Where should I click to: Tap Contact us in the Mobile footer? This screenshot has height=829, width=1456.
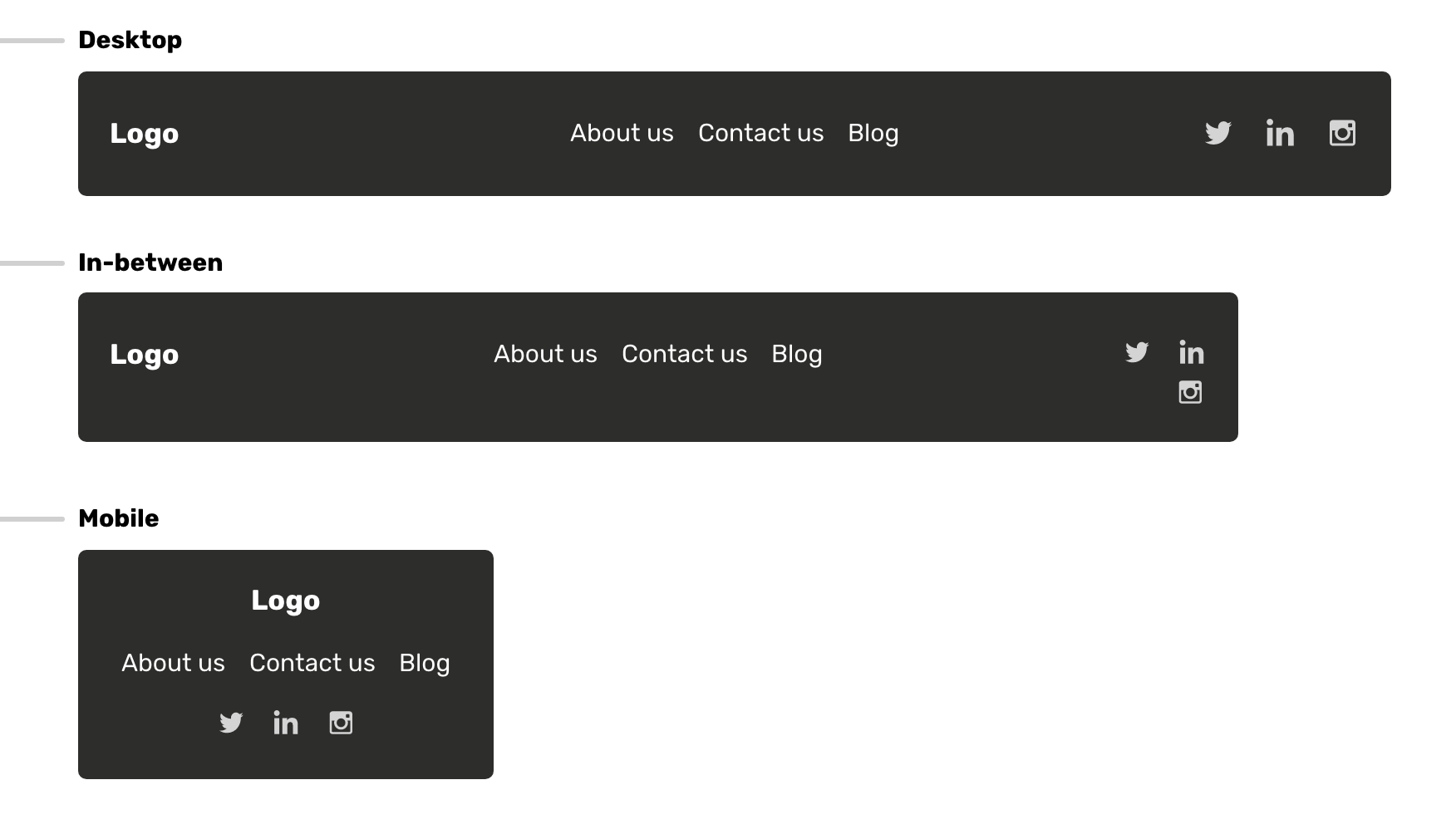[312, 663]
